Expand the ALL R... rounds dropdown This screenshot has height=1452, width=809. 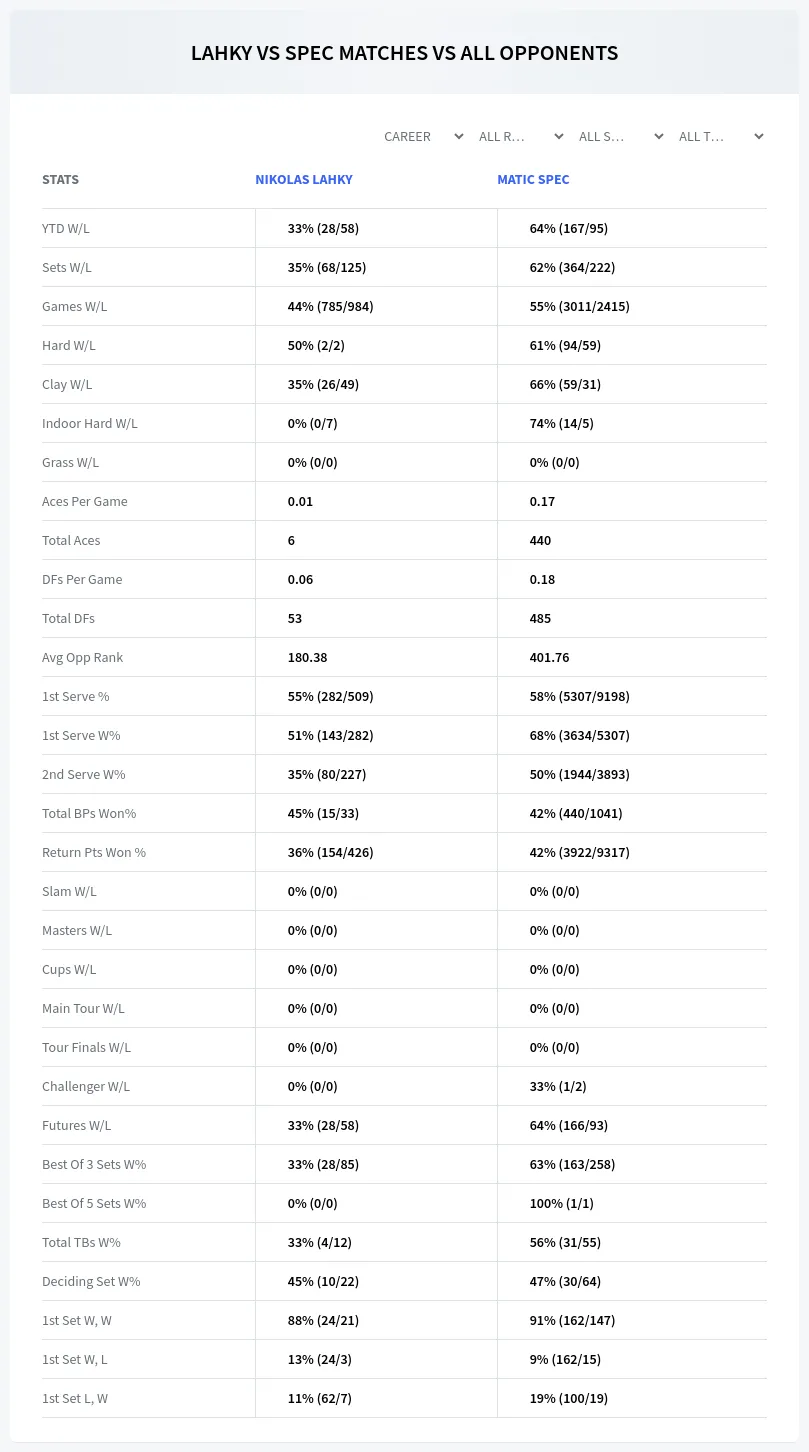pyautogui.click(x=521, y=136)
